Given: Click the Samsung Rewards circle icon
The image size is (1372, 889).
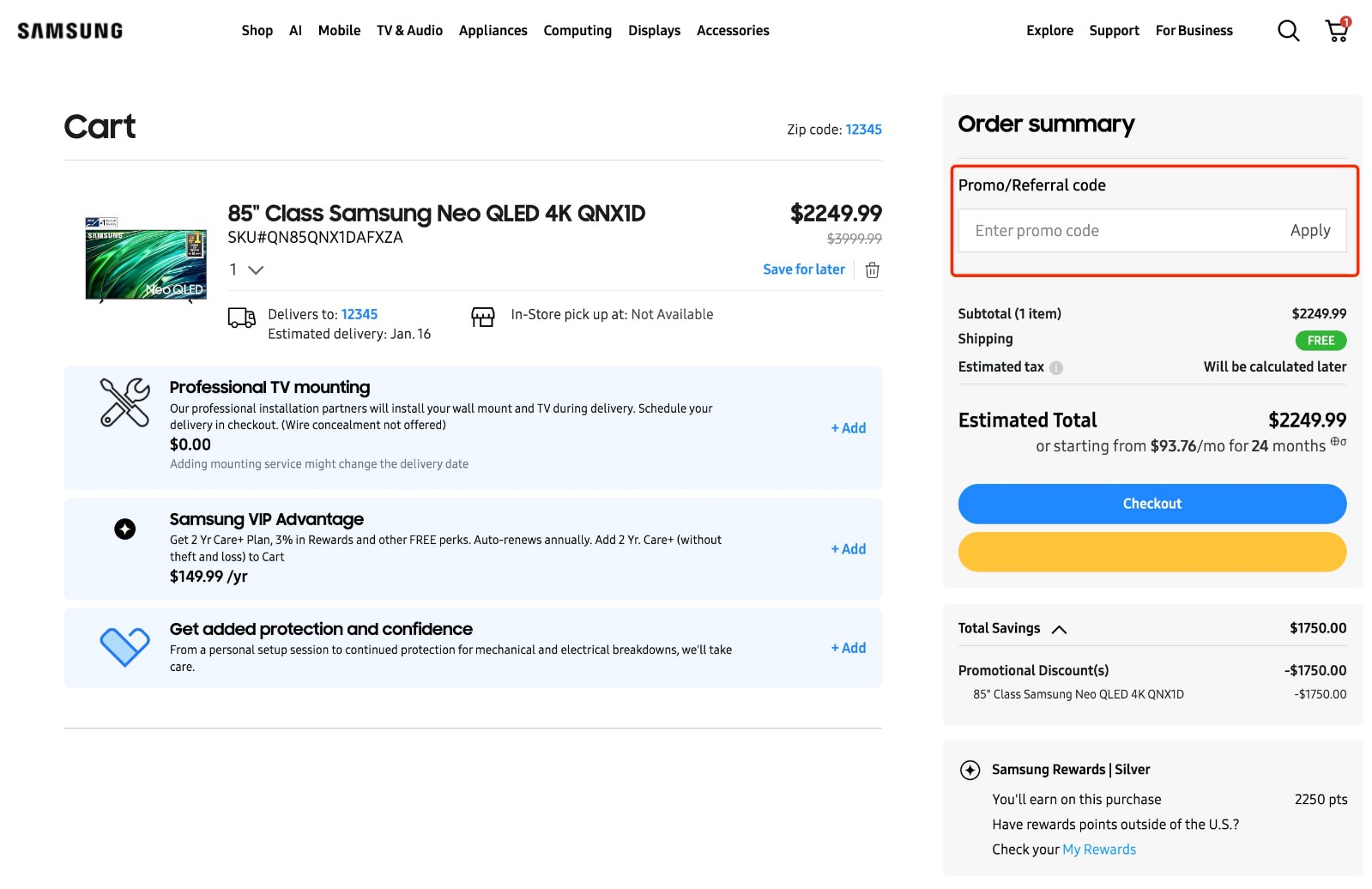Looking at the screenshot, I should [970, 771].
